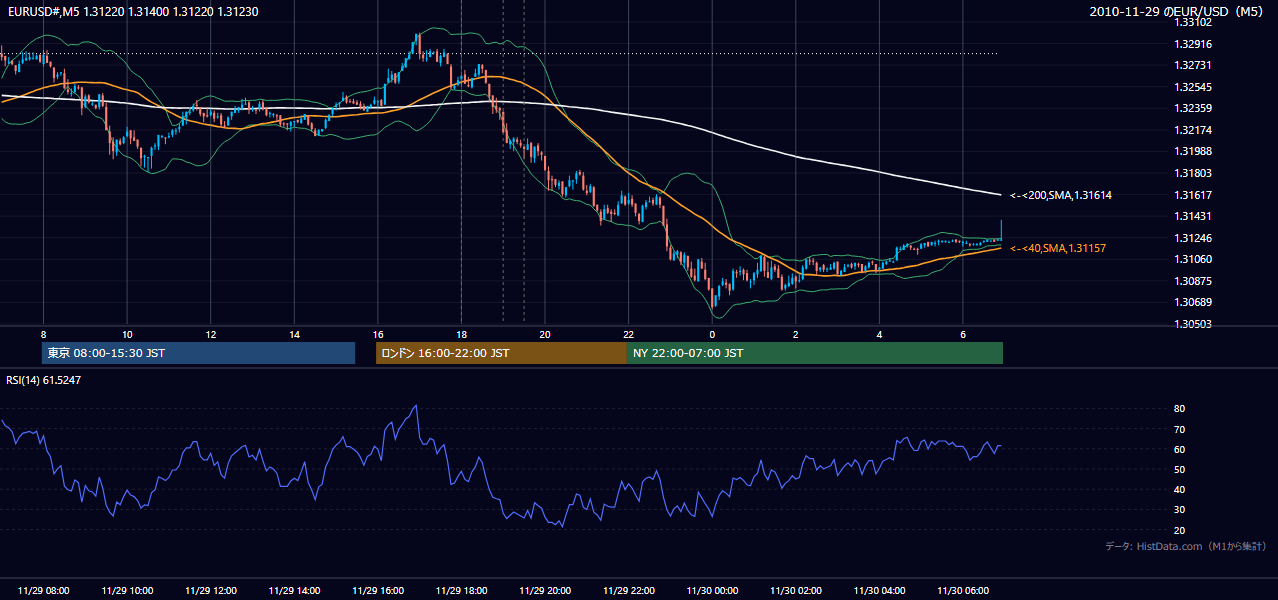The width and height of the screenshot is (1278, 600).
Task: Click price axis label 1.32731
Action: point(1192,65)
